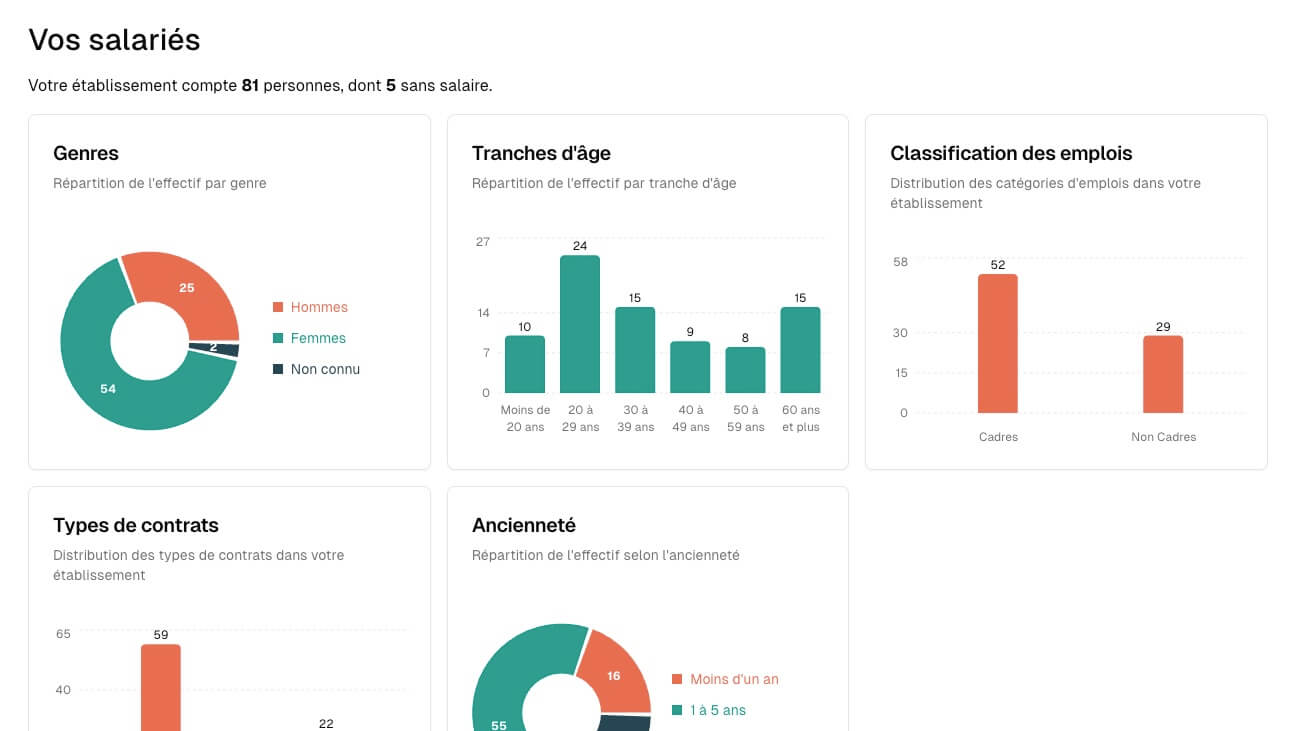Click the teal swatch beside 1 à 5 ans

(677, 710)
